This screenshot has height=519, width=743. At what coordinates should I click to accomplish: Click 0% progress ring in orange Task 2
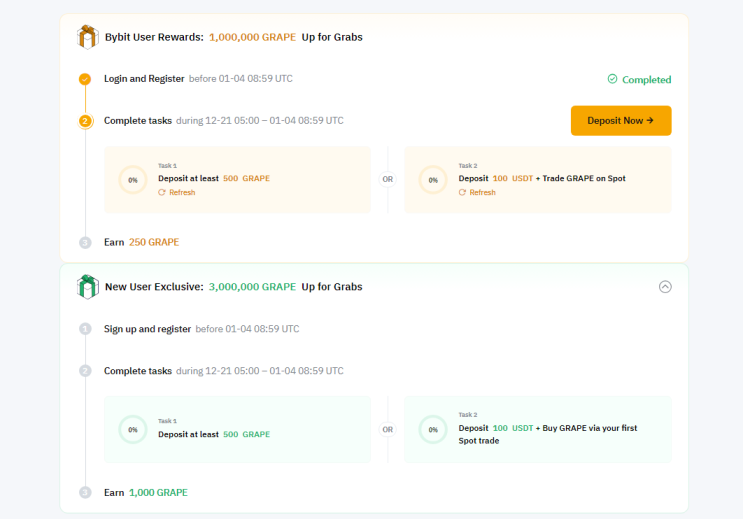(433, 180)
